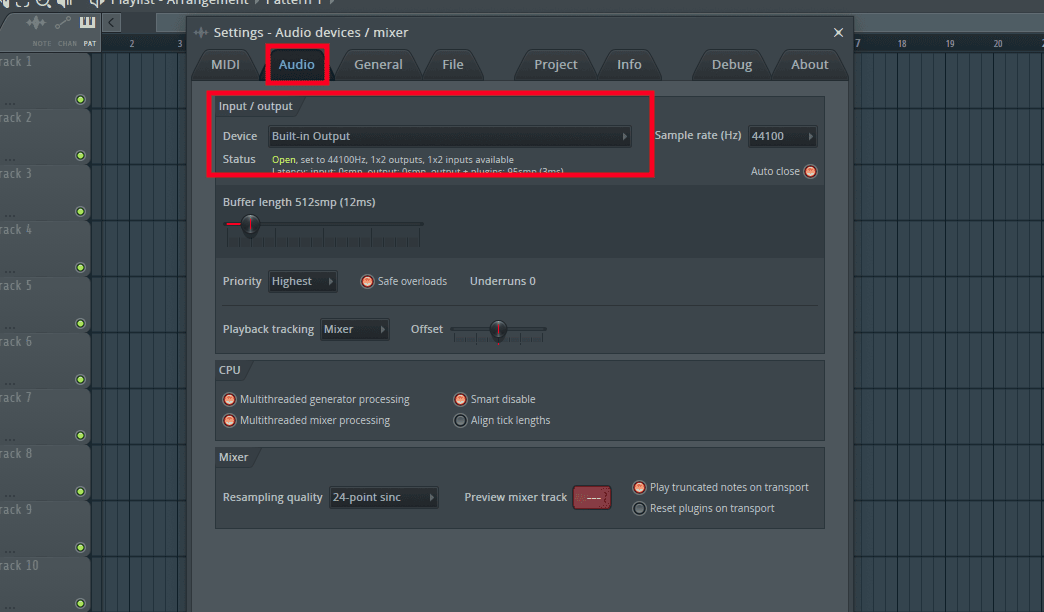Image resolution: width=1044 pixels, height=612 pixels.
Task: Mute Track 8 using its green LED
Action: (80, 492)
